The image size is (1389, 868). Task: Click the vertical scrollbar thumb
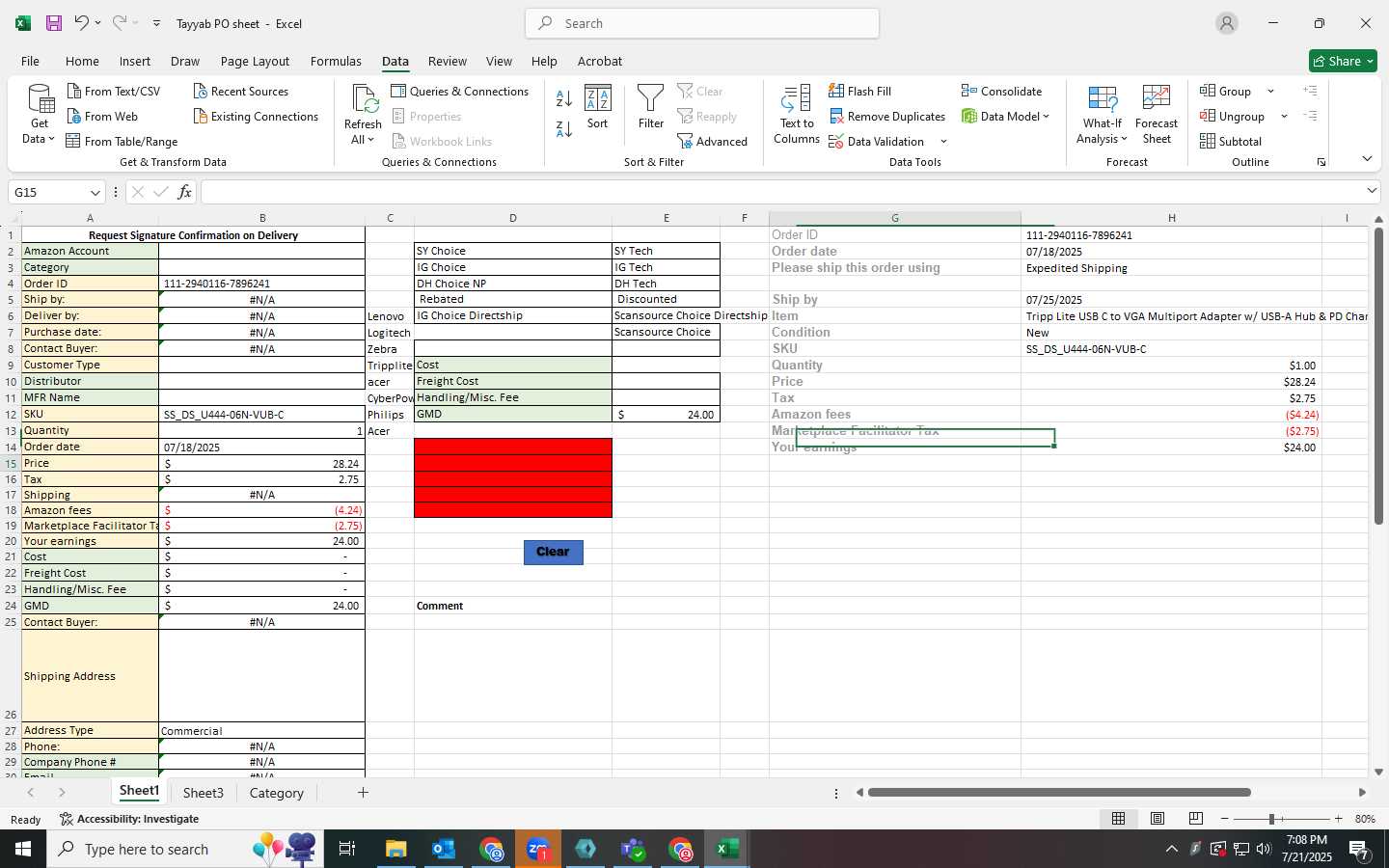[x=1378, y=376]
